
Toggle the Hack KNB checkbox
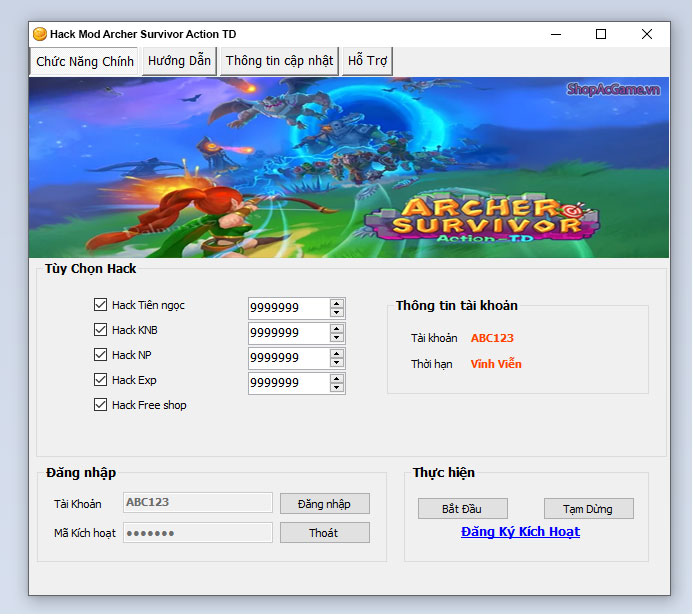pos(100,330)
